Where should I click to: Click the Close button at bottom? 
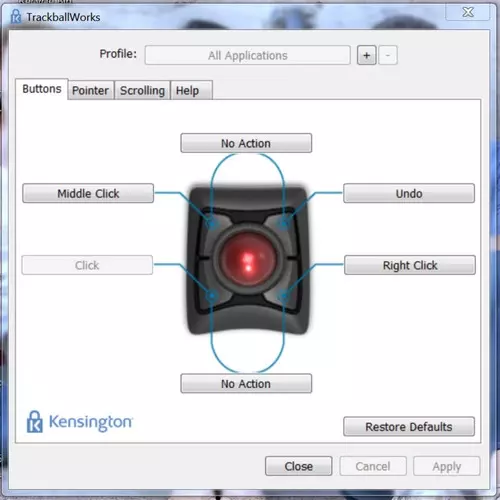pyautogui.click(x=299, y=466)
